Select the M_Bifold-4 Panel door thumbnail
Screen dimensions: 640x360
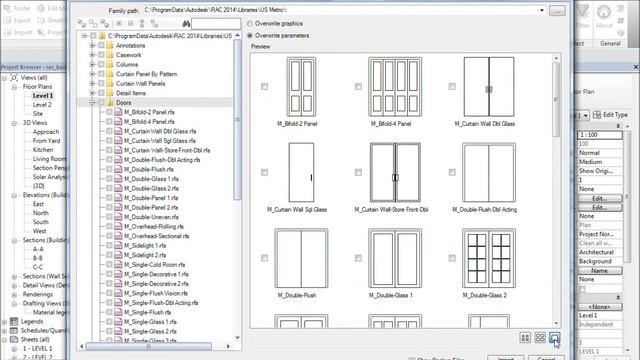coord(395,87)
